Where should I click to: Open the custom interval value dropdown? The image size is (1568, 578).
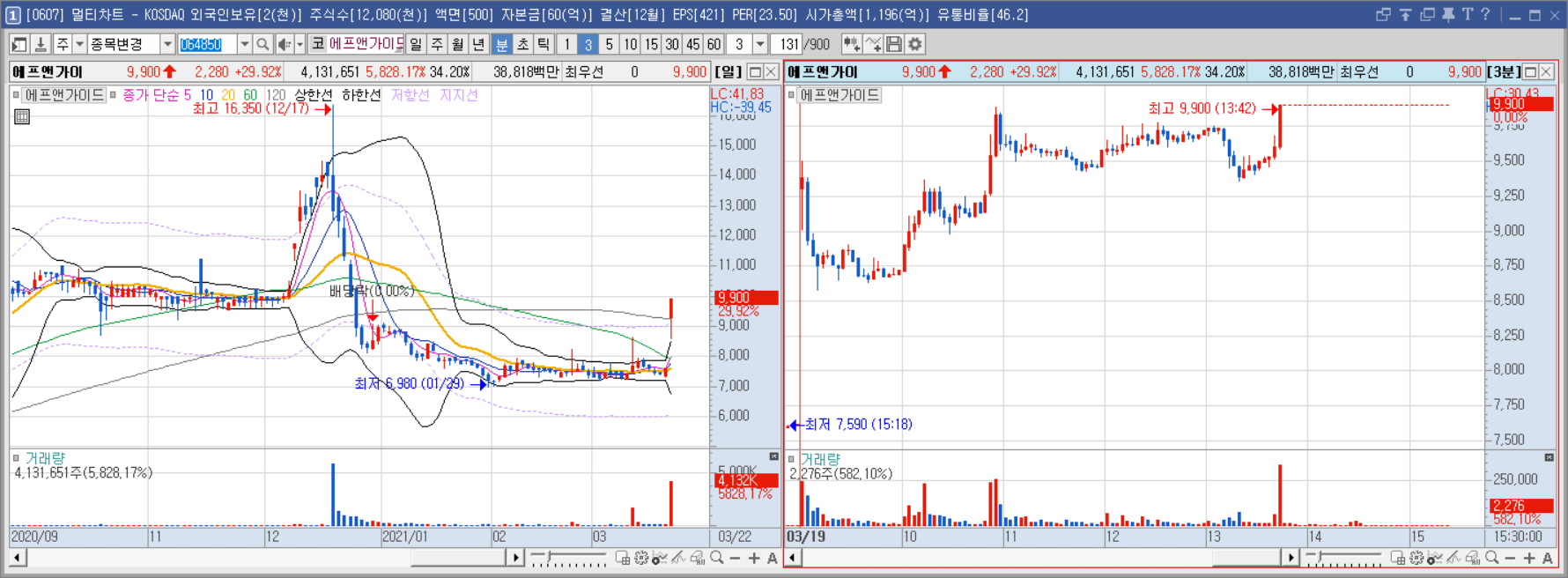(760, 44)
